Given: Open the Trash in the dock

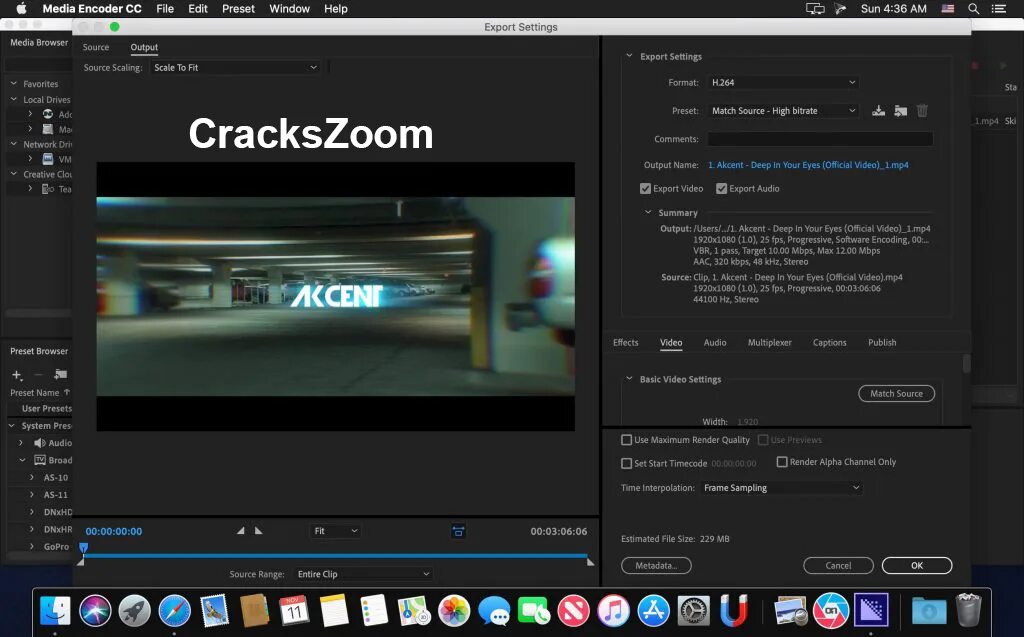Looking at the screenshot, I should [x=968, y=610].
